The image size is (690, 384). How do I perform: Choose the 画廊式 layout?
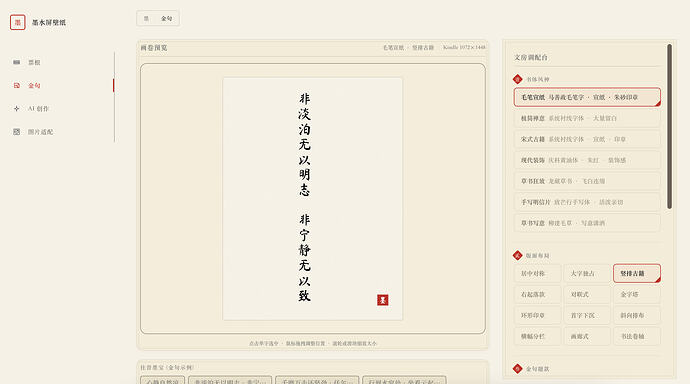[587, 336]
